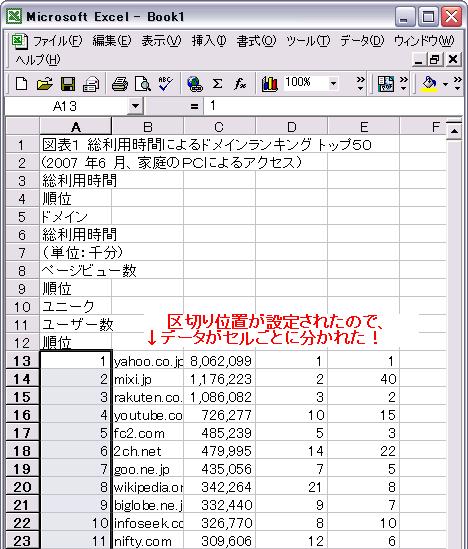Save the workbook with the floppy disk icon
Image resolution: width=468 pixels, height=549 pixels.
tap(68, 84)
